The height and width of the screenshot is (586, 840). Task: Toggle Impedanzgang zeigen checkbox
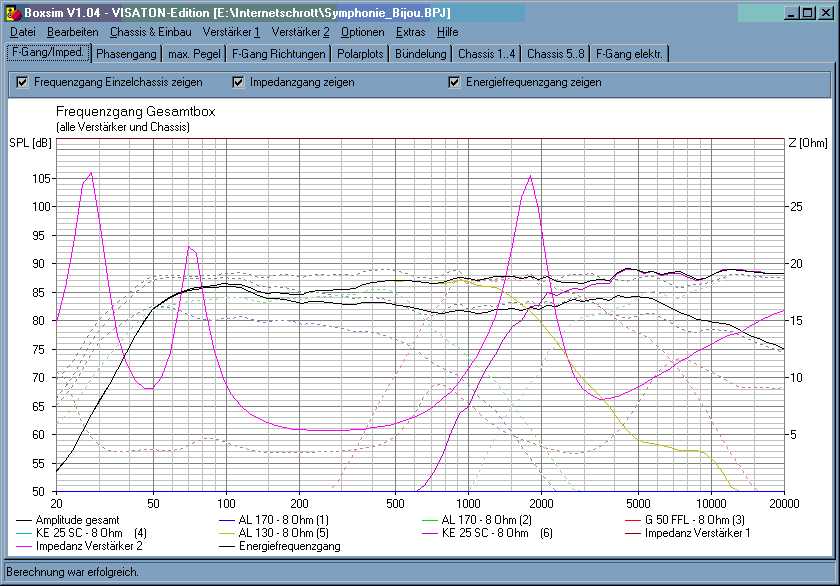click(238, 82)
